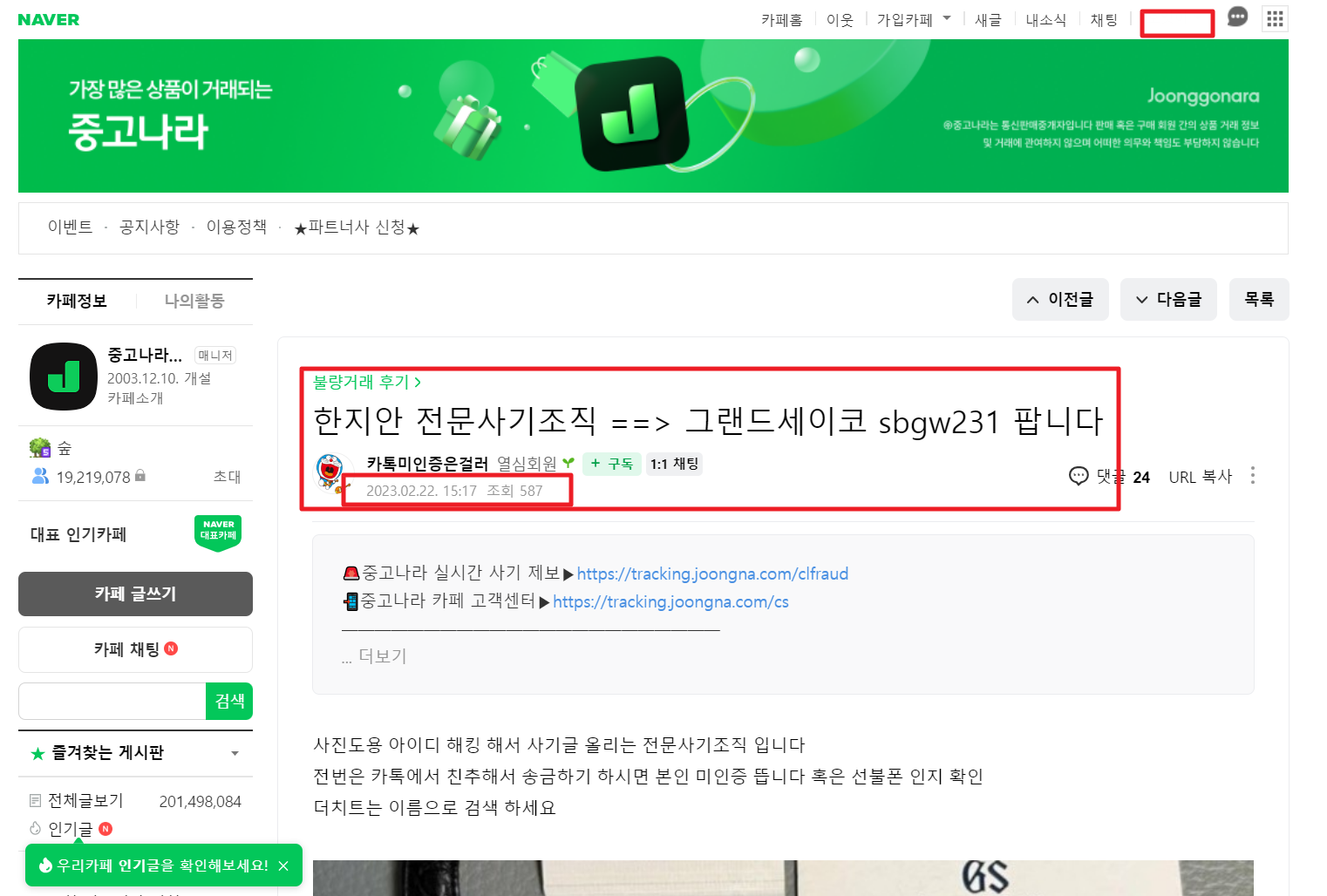This screenshot has height=896, width=1327.
Task: Open the 이벤트 menu item
Action: click(70, 227)
